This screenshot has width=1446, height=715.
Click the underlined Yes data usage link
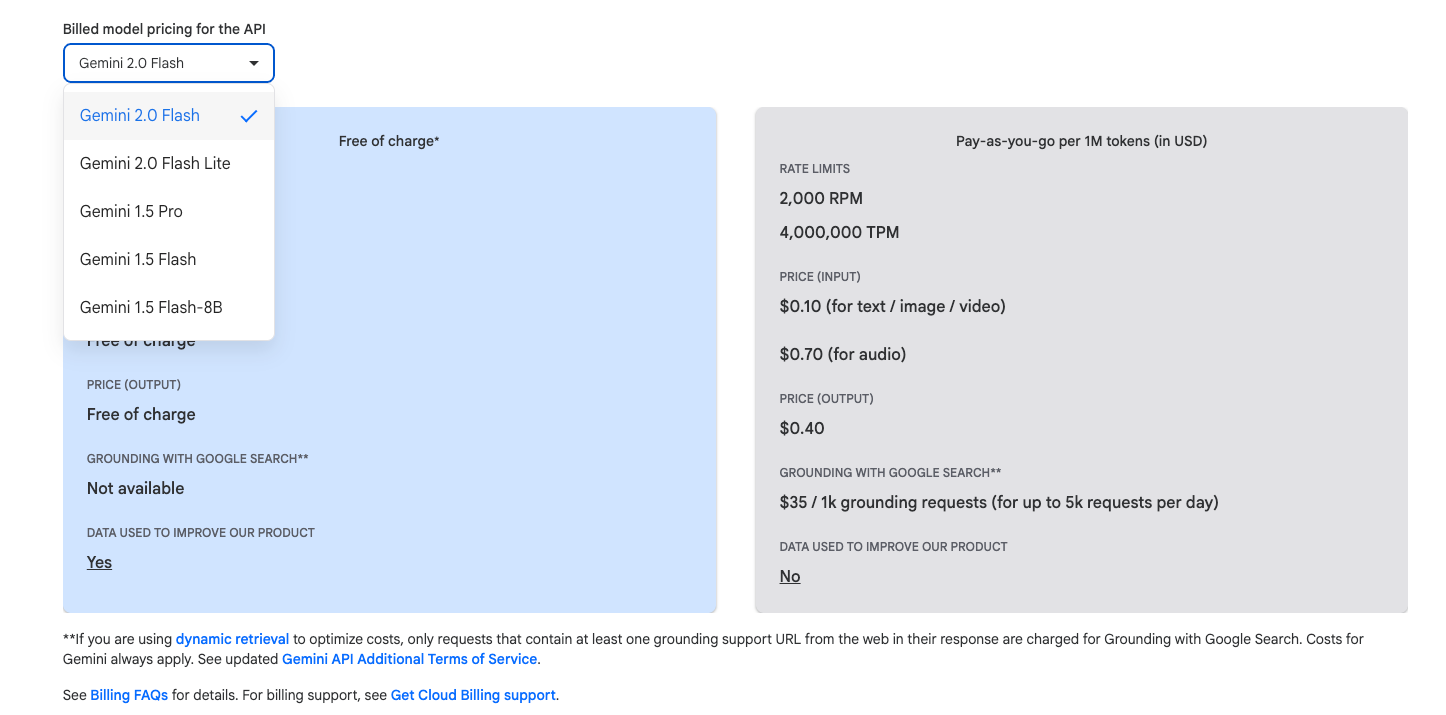(99, 562)
